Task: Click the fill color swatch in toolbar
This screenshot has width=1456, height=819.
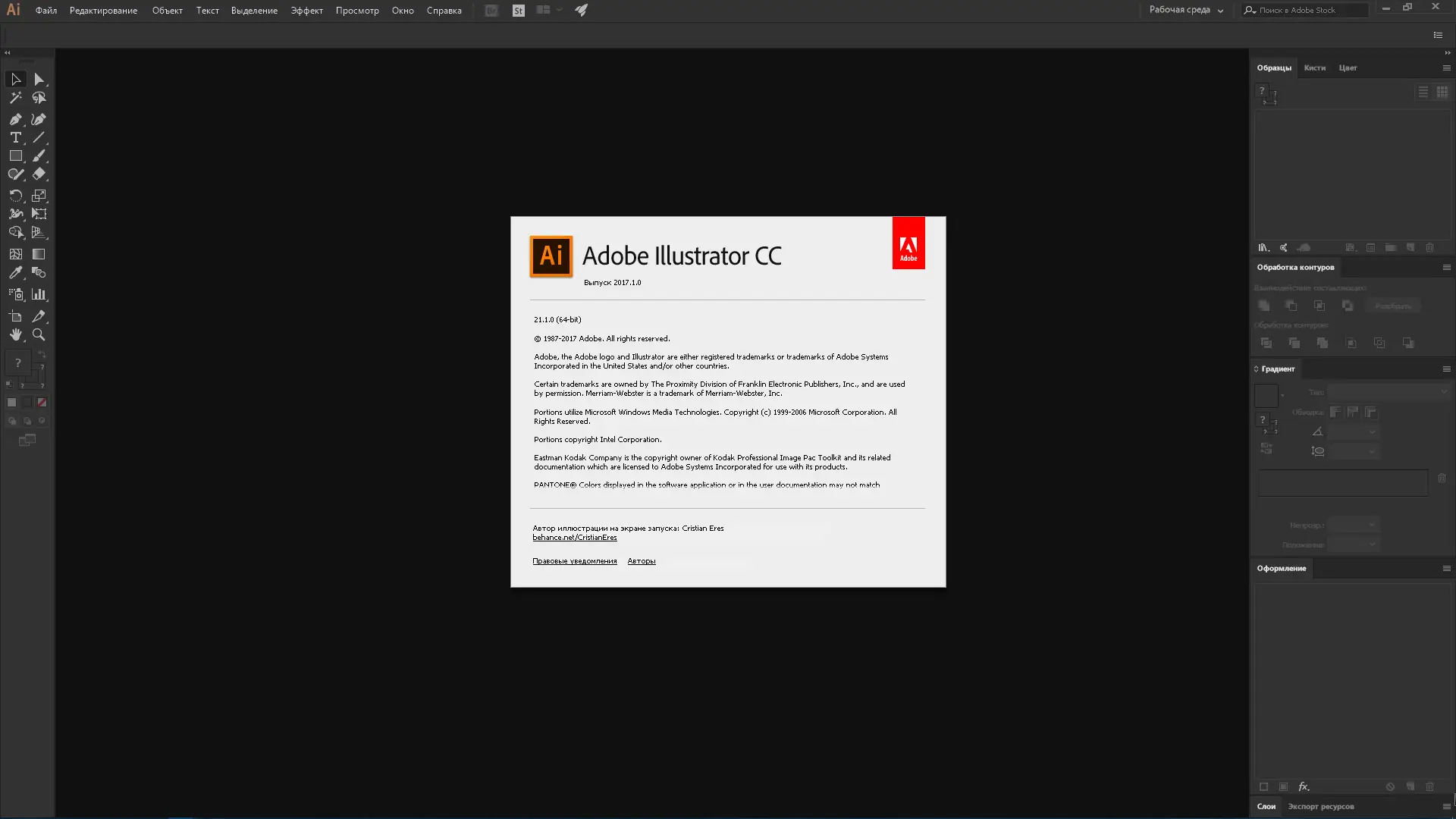Action: (x=18, y=363)
